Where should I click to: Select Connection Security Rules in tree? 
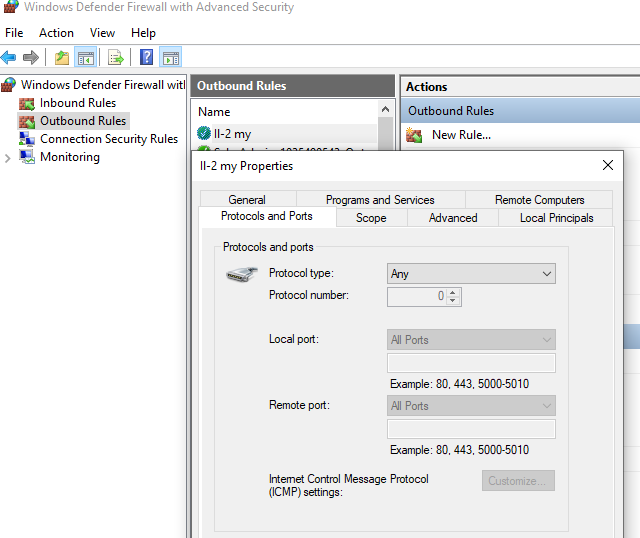pyautogui.click(x=109, y=139)
